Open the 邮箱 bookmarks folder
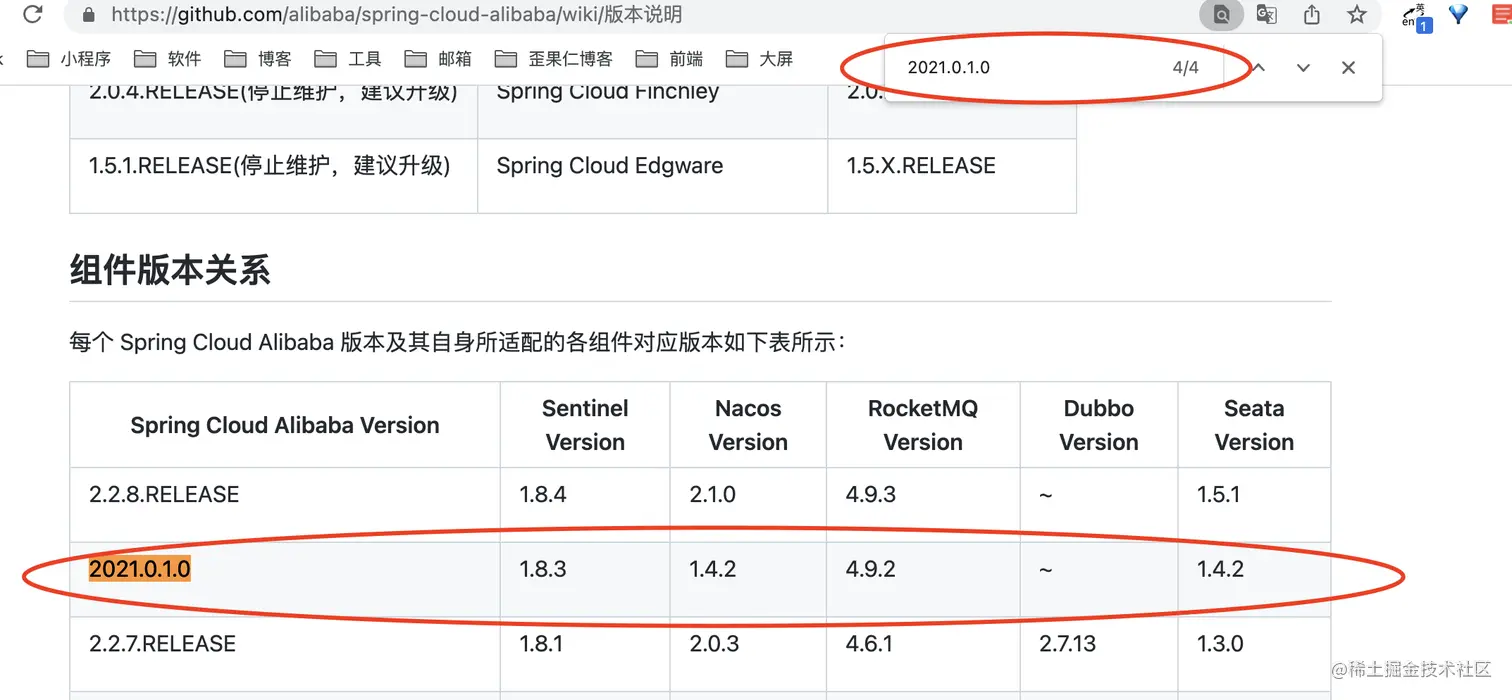 tap(438, 59)
